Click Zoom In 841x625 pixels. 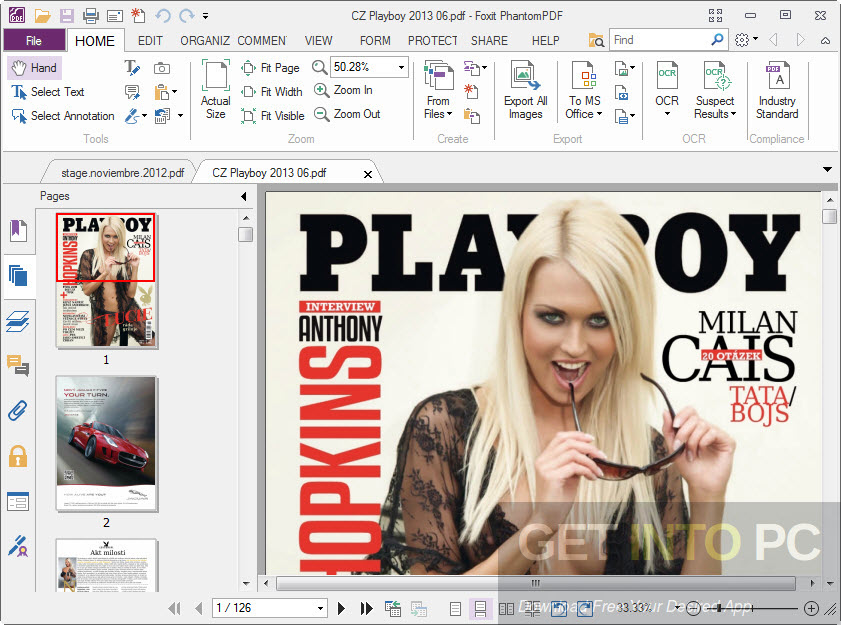(343, 90)
